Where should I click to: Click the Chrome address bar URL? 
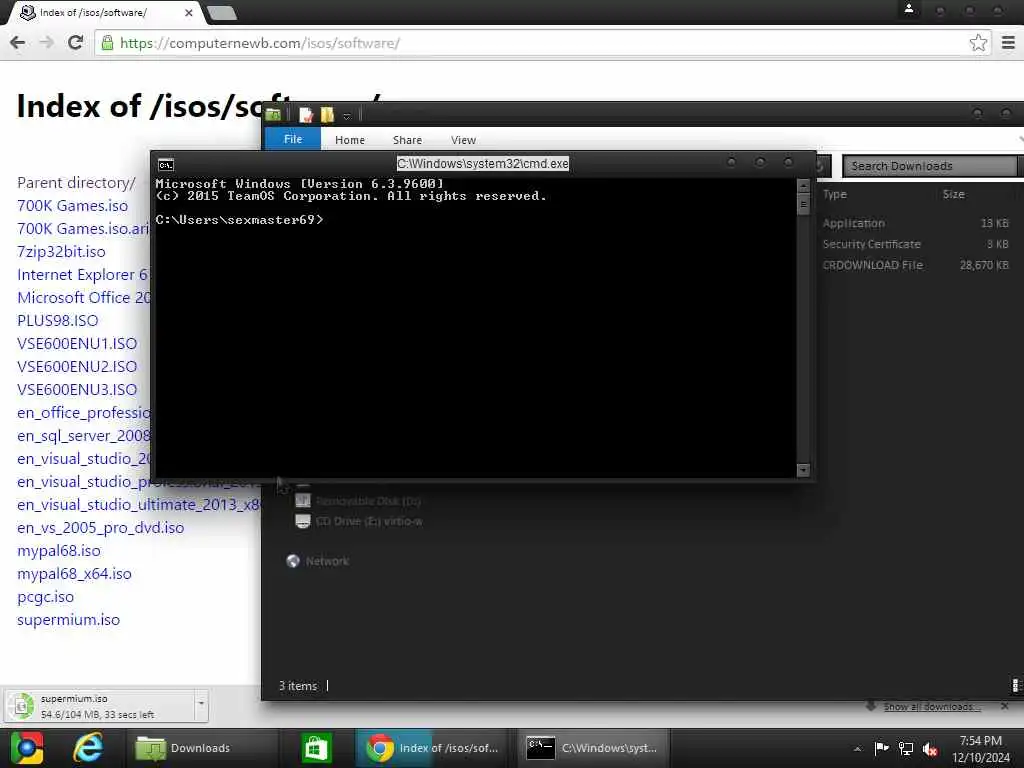[x=260, y=43]
